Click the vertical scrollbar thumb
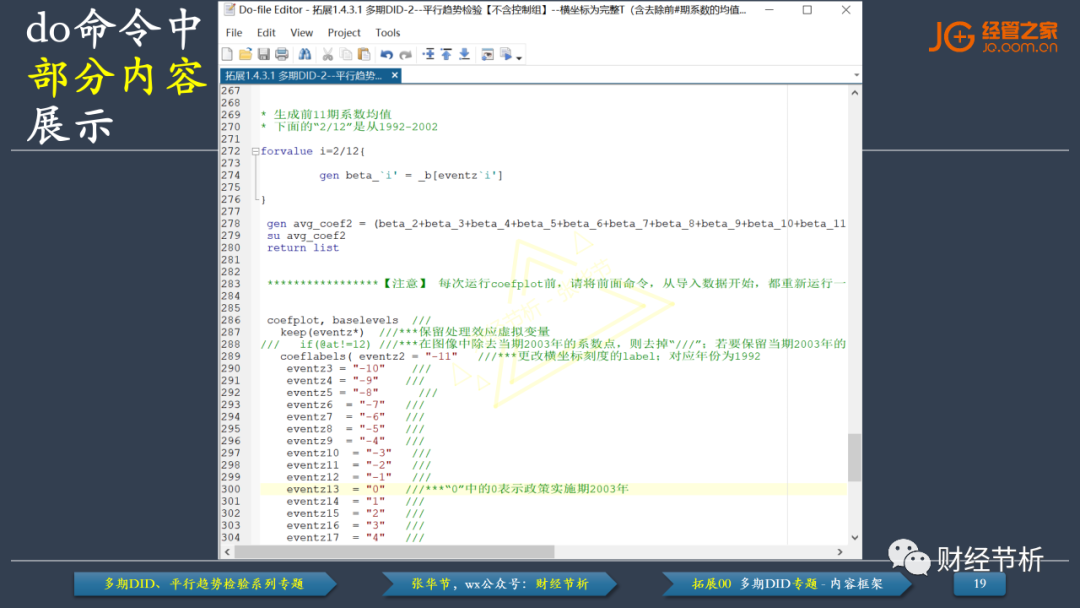The width and height of the screenshot is (1080, 608). coord(854,457)
